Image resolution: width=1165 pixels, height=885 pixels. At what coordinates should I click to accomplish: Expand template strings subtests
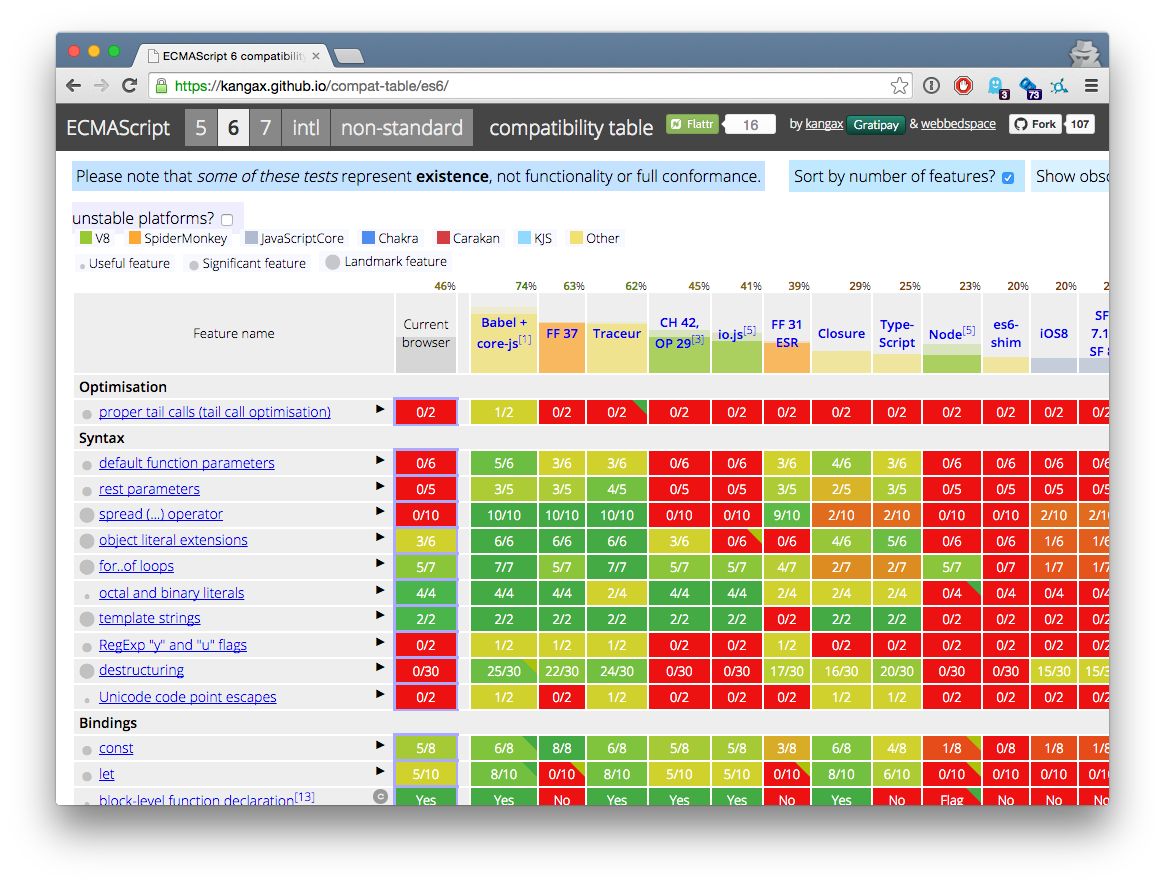pos(380,615)
